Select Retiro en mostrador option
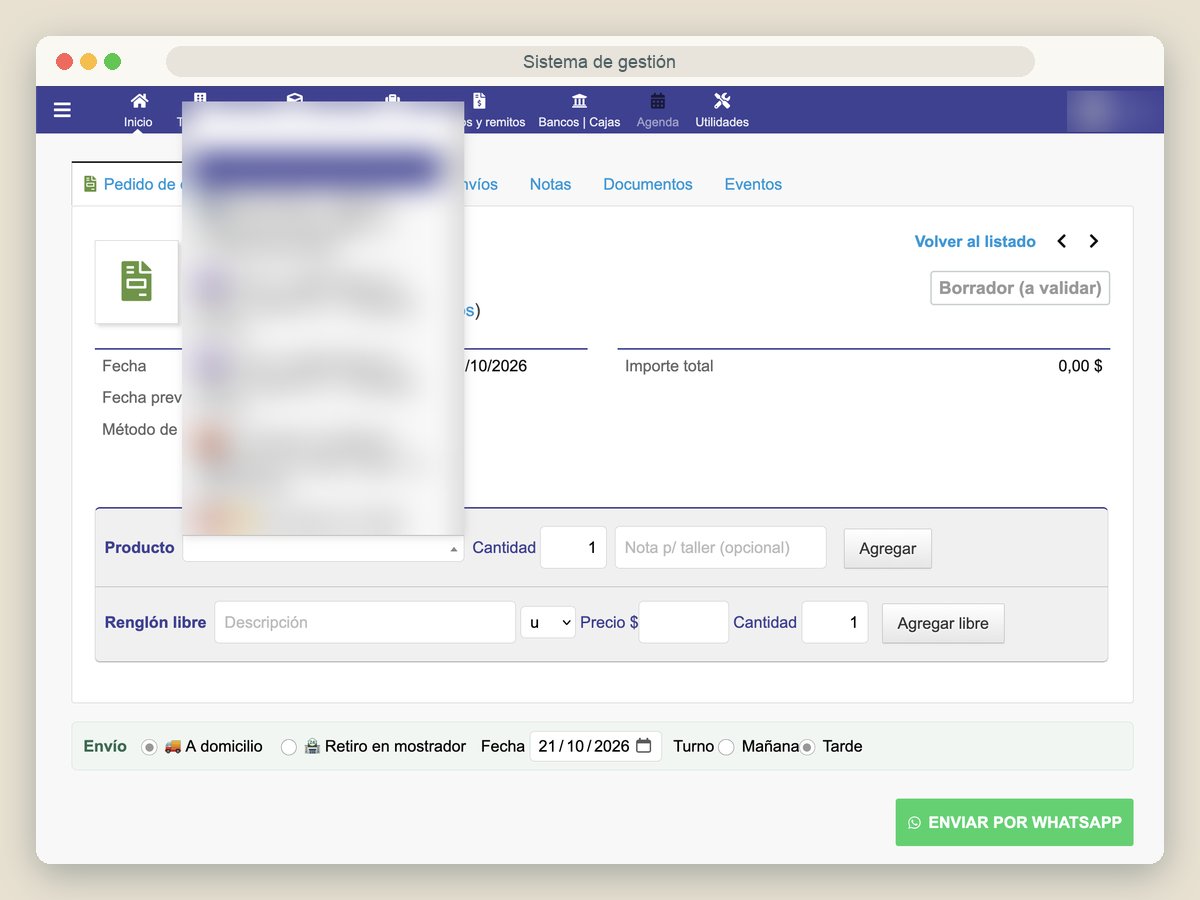The height and width of the screenshot is (900, 1200). click(289, 747)
